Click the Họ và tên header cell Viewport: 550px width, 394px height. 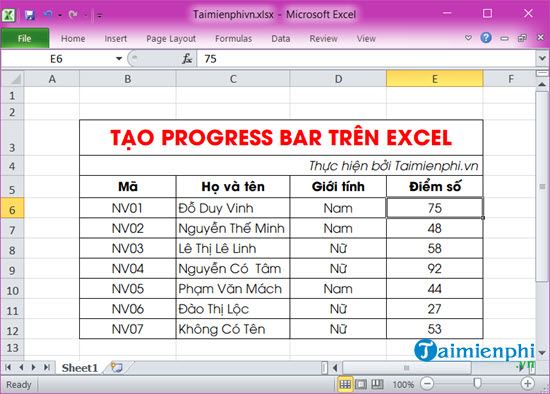(x=233, y=187)
